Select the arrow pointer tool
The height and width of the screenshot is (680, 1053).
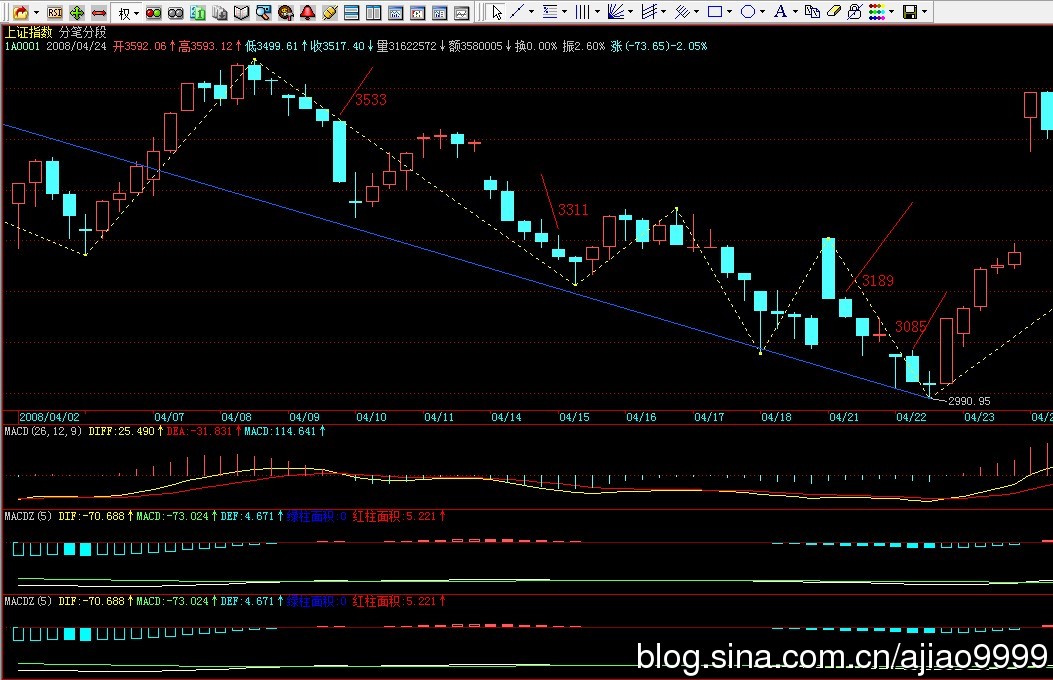(497, 12)
